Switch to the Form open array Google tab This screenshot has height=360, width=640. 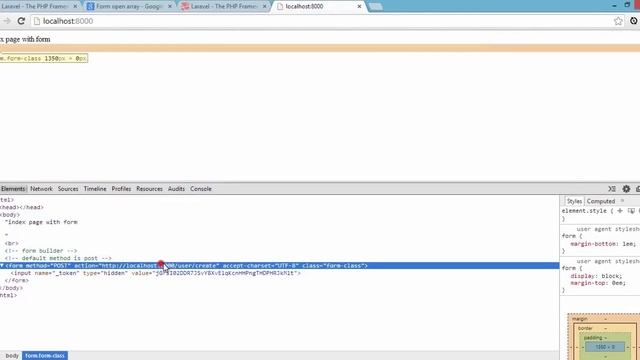tap(130, 7)
